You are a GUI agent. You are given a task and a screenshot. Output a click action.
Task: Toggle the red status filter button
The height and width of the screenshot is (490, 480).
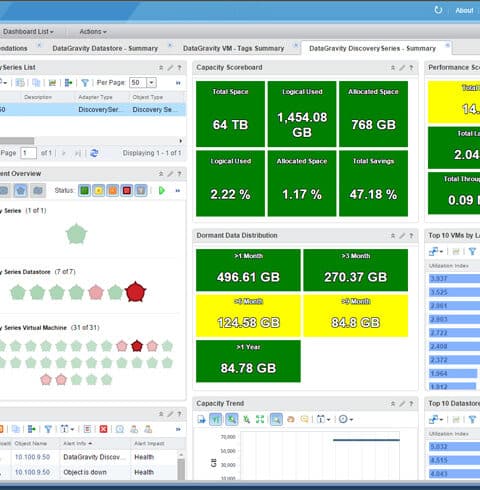click(x=127, y=191)
